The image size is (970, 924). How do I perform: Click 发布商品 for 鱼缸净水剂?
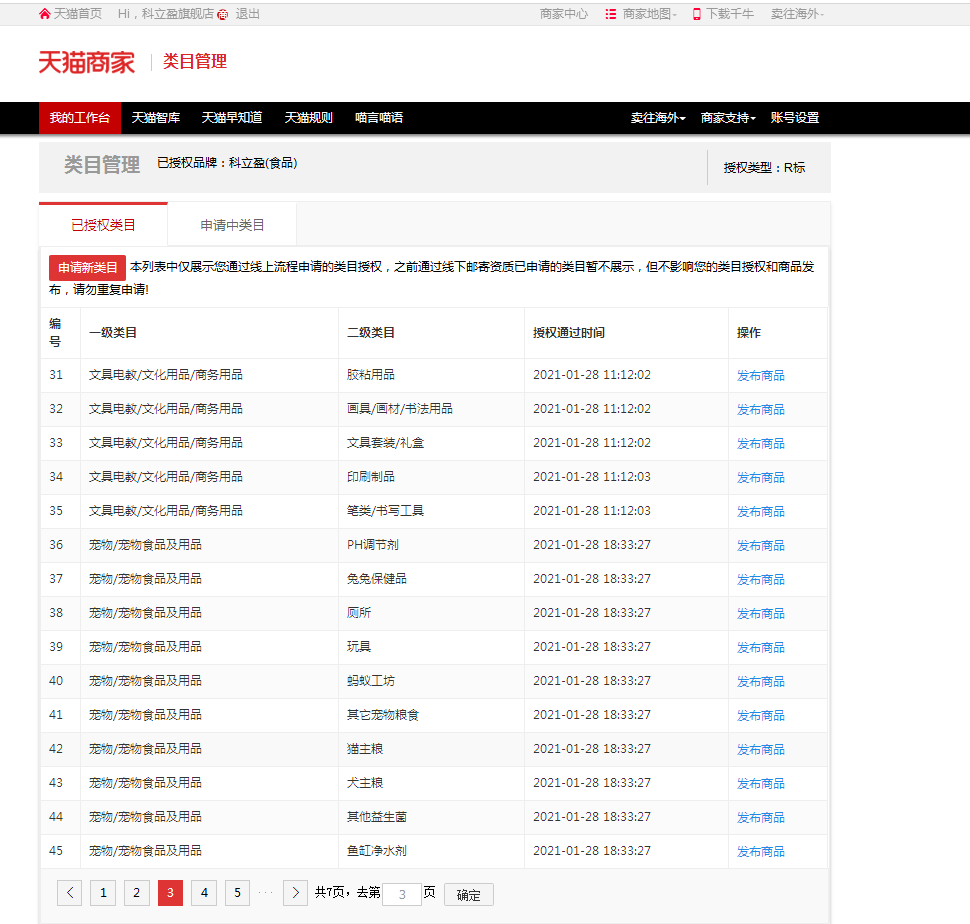tap(760, 852)
